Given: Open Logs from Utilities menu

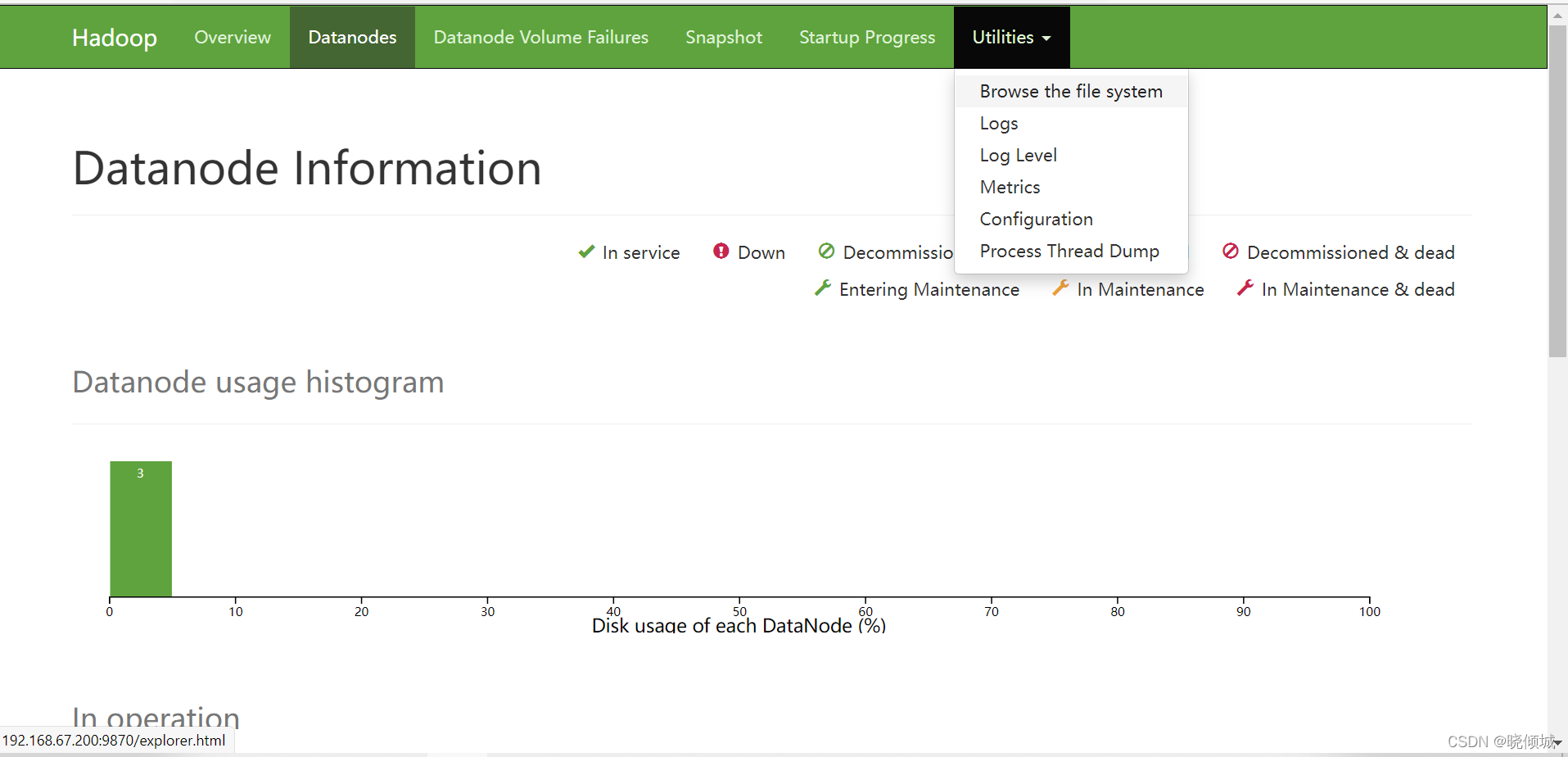Looking at the screenshot, I should pyautogui.click(x=1071, y=123).
